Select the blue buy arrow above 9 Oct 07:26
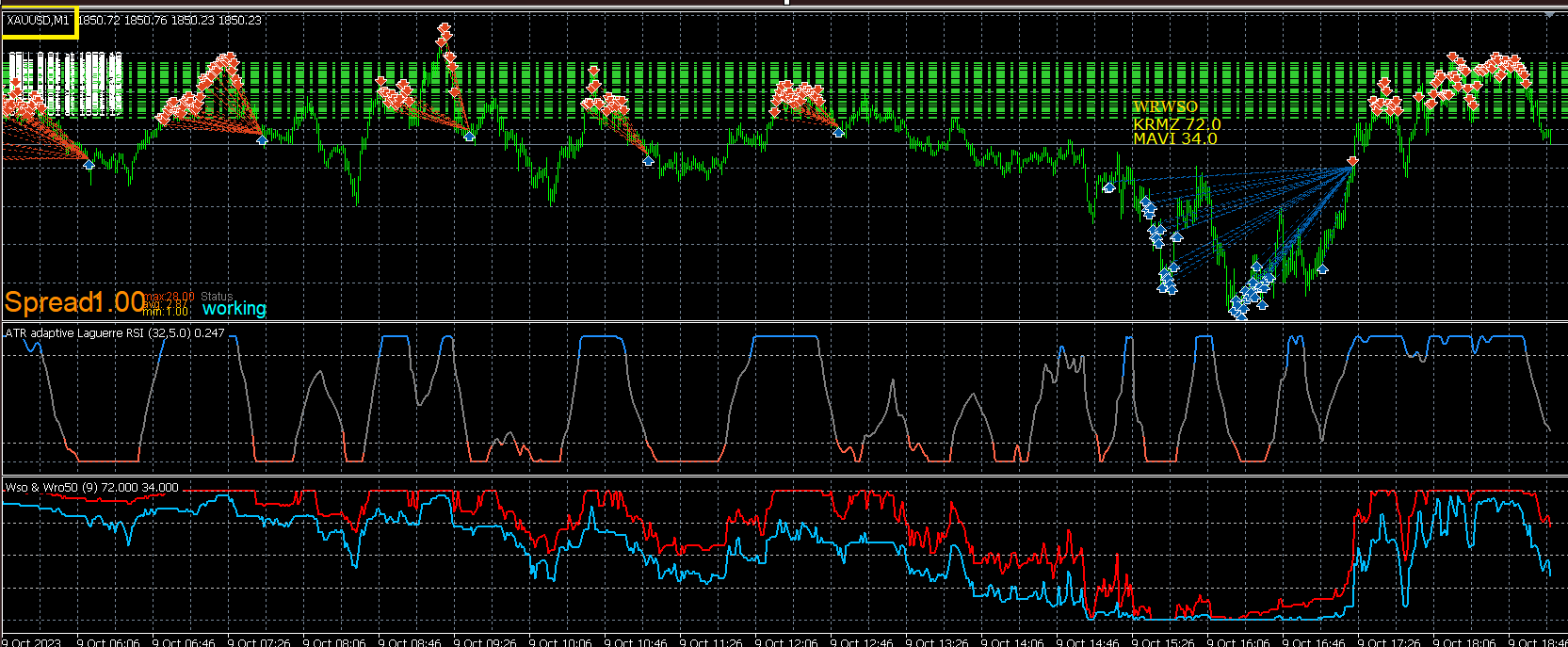The width and height of the screenshot is (1568, 647). coord(263,139)
